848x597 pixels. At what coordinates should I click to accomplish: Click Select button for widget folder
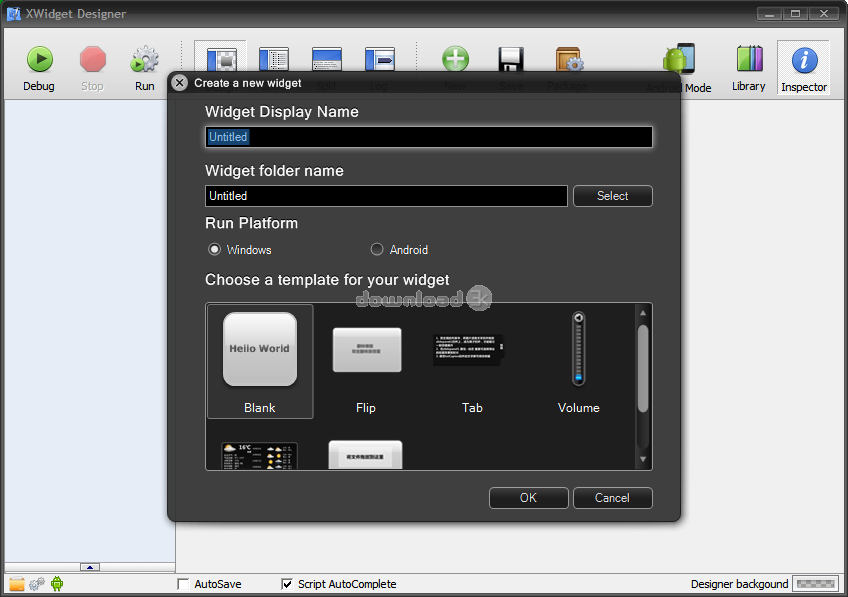(x=613, y=196)
